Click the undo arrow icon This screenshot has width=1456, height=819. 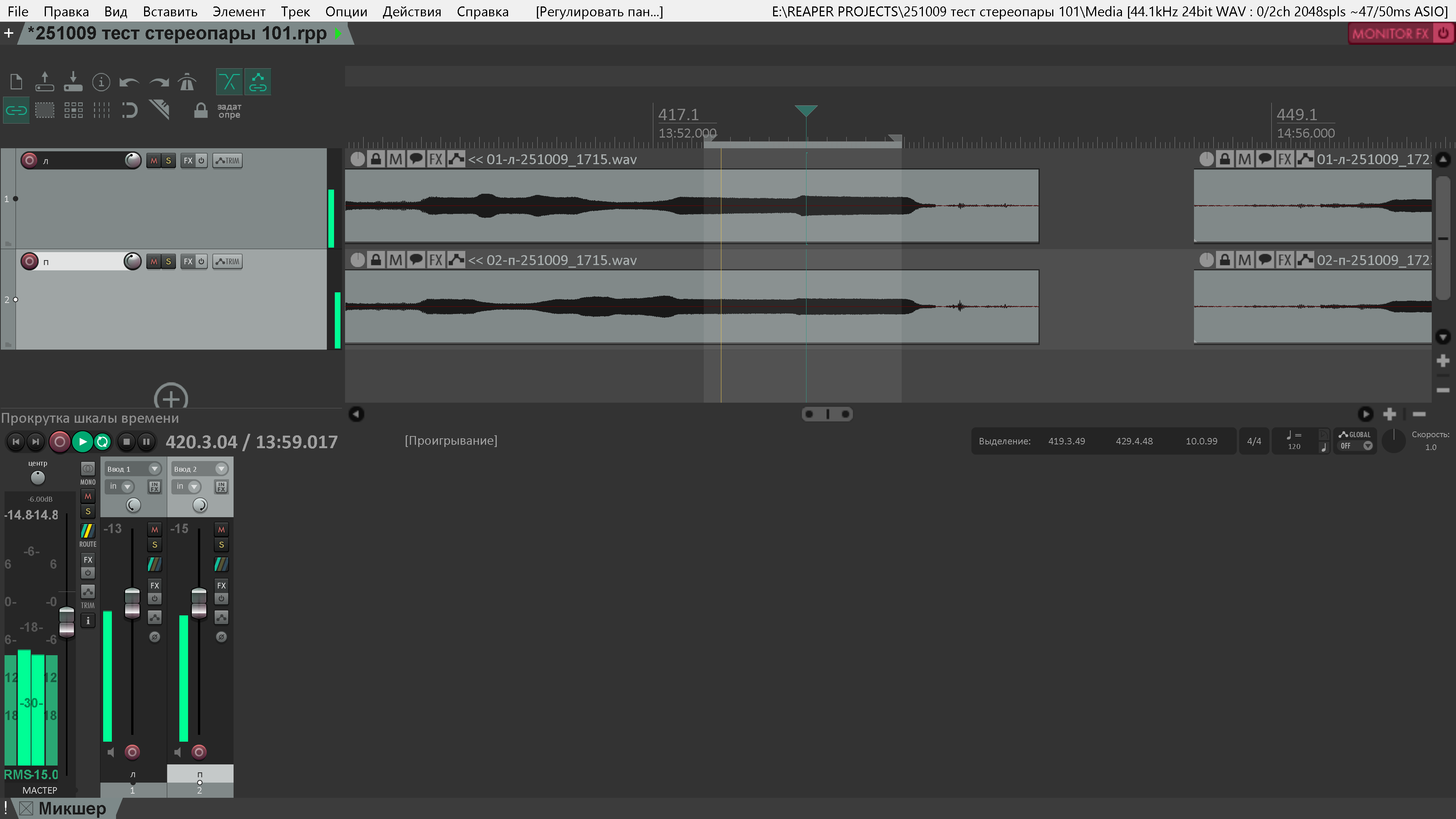129,83
